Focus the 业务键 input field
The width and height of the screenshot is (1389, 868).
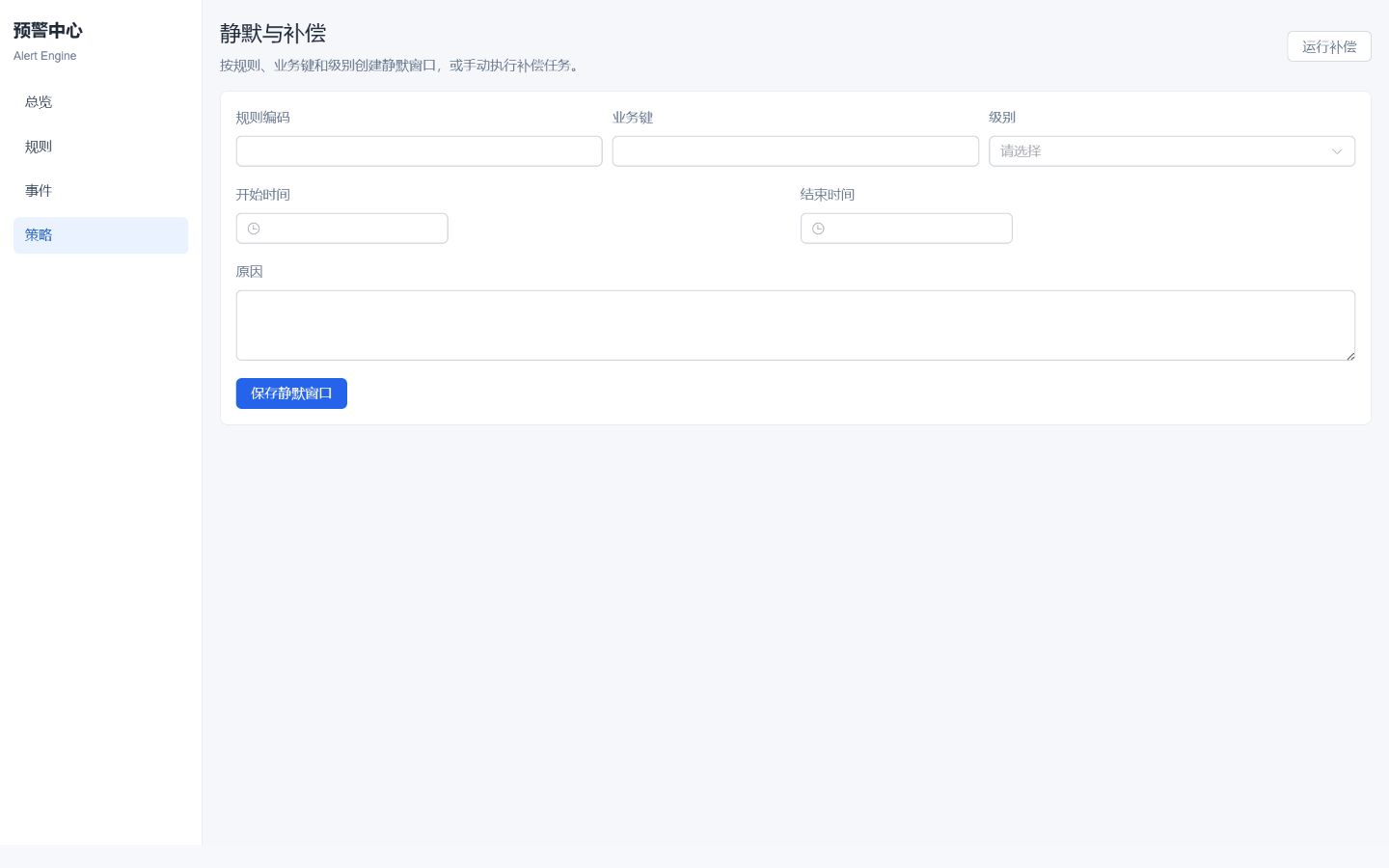tap(796, 151)
